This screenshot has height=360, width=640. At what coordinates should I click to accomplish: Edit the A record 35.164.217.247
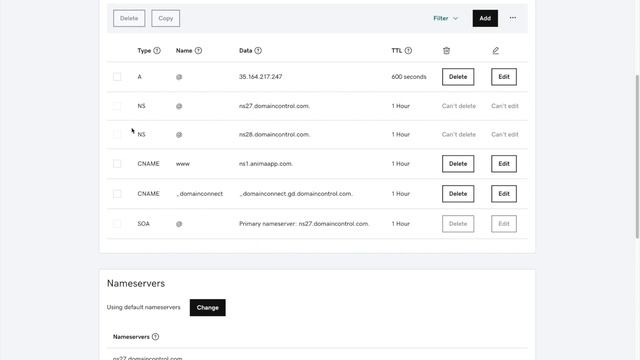pos(504,77)
